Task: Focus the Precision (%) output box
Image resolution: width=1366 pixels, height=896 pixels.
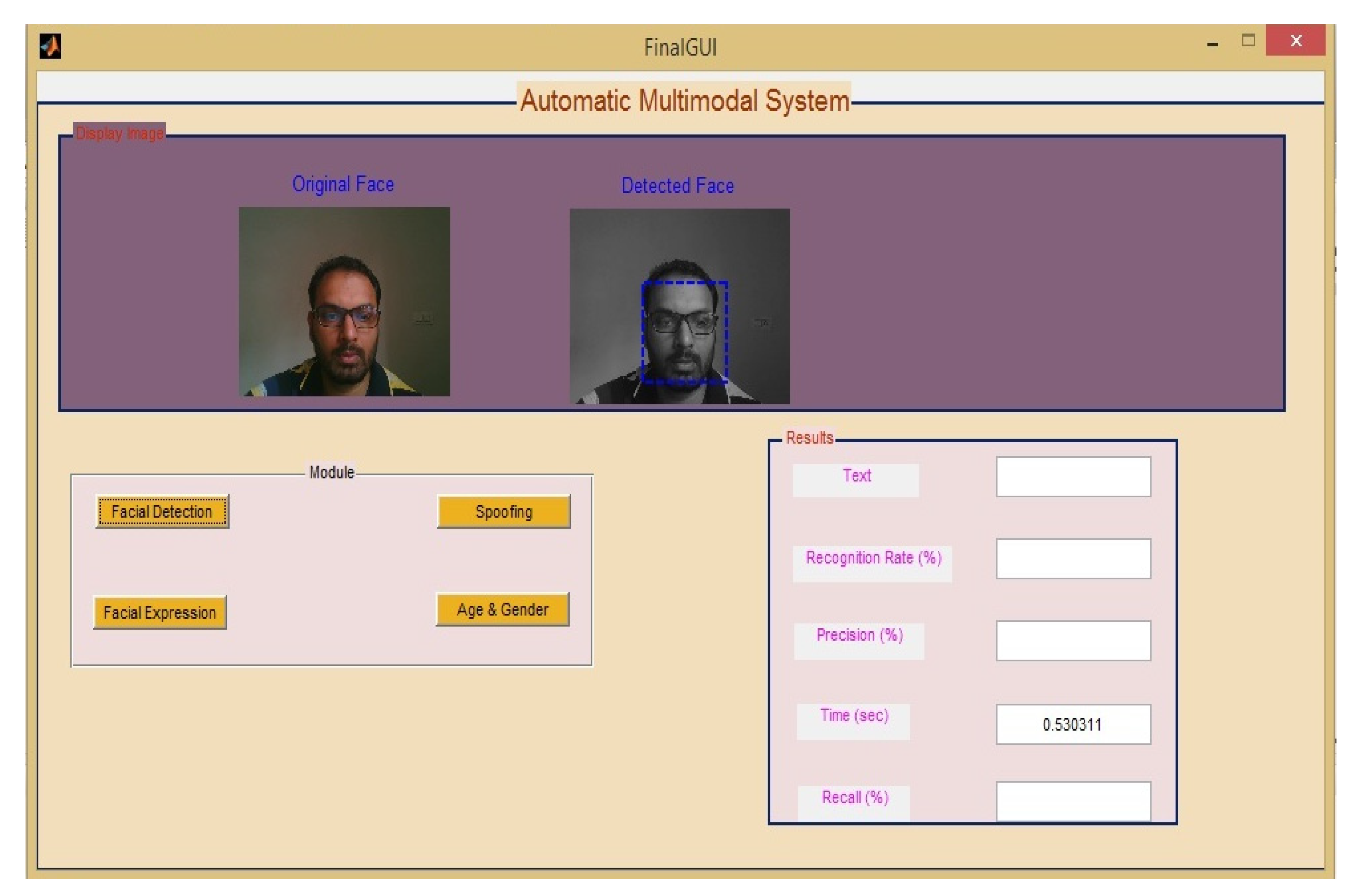Action: click(1073, 640)
